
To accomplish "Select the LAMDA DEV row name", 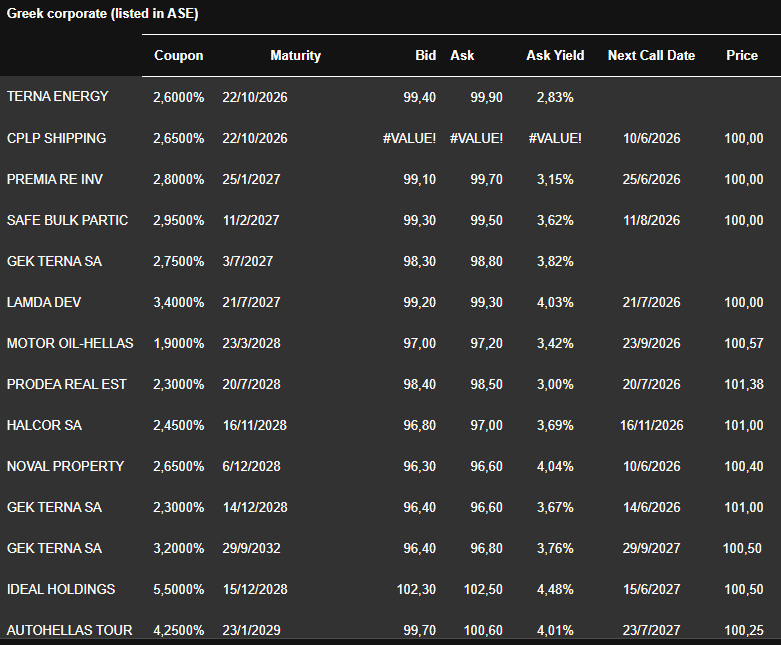I will [44, 302].
